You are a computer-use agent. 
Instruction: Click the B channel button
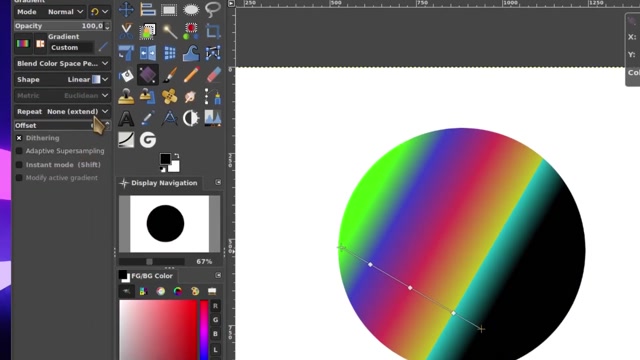tap(216, 334)
